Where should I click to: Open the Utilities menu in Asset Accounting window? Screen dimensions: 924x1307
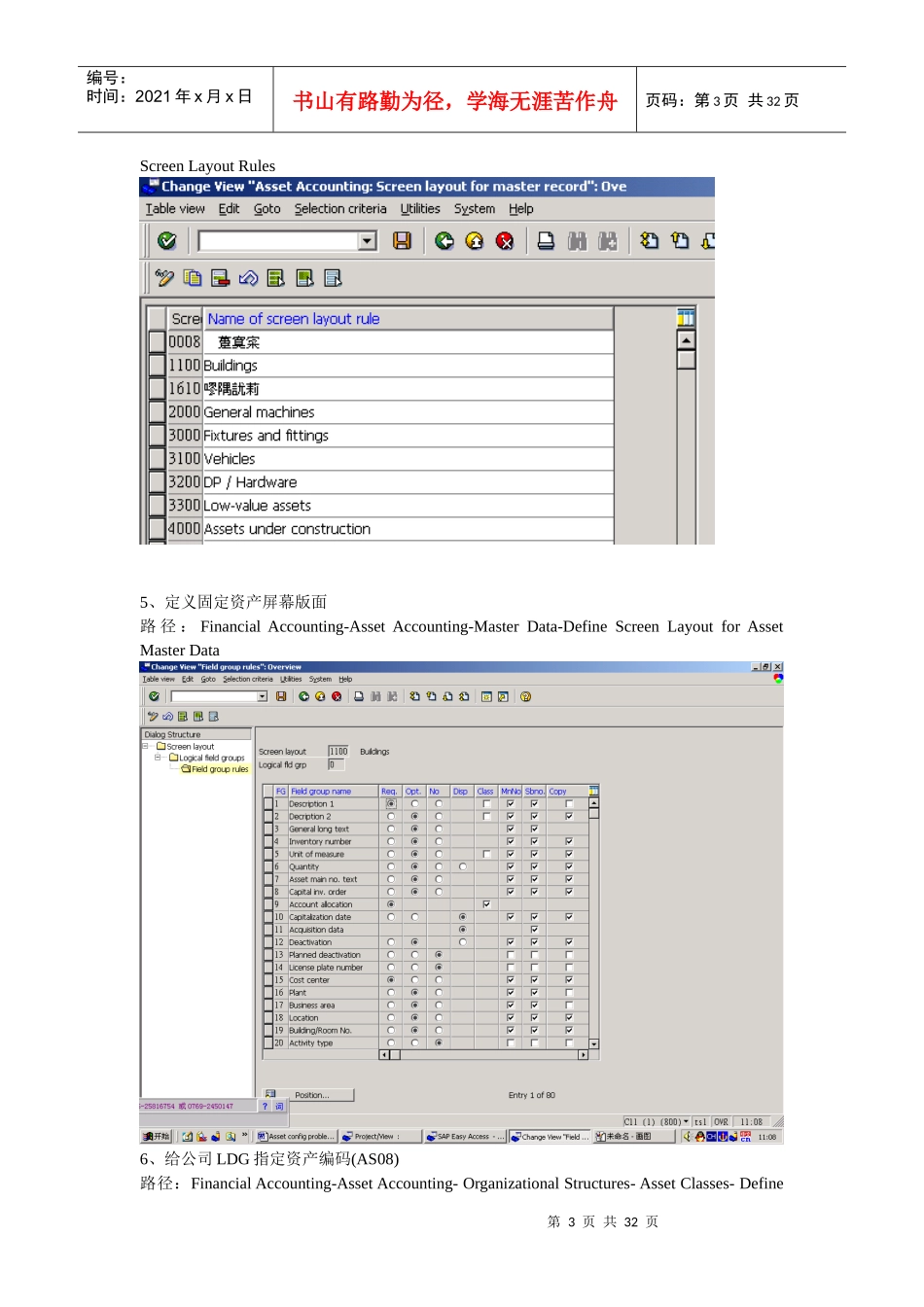point(420,209)
